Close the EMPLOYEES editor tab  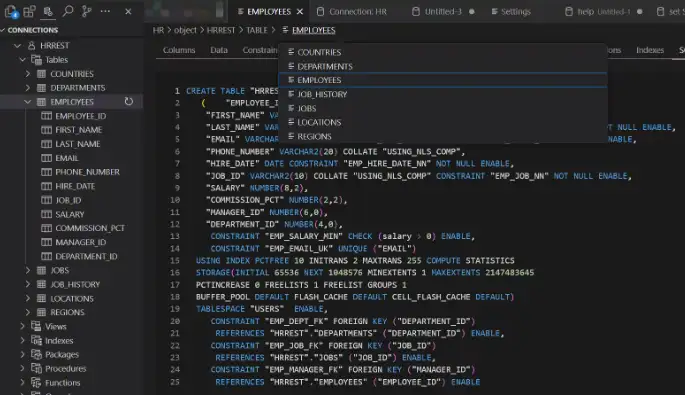[x=300, y=12]
